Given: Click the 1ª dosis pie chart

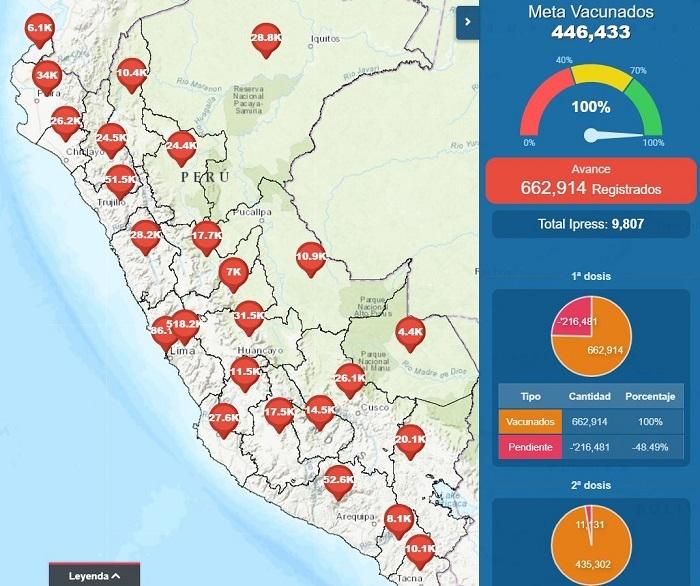Looking at the screenshot, I should (x=590, y=334).
